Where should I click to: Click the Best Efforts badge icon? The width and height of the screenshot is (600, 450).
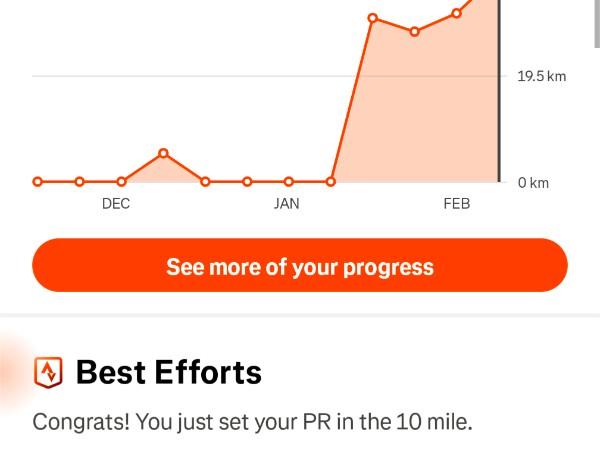coord(47,373)
